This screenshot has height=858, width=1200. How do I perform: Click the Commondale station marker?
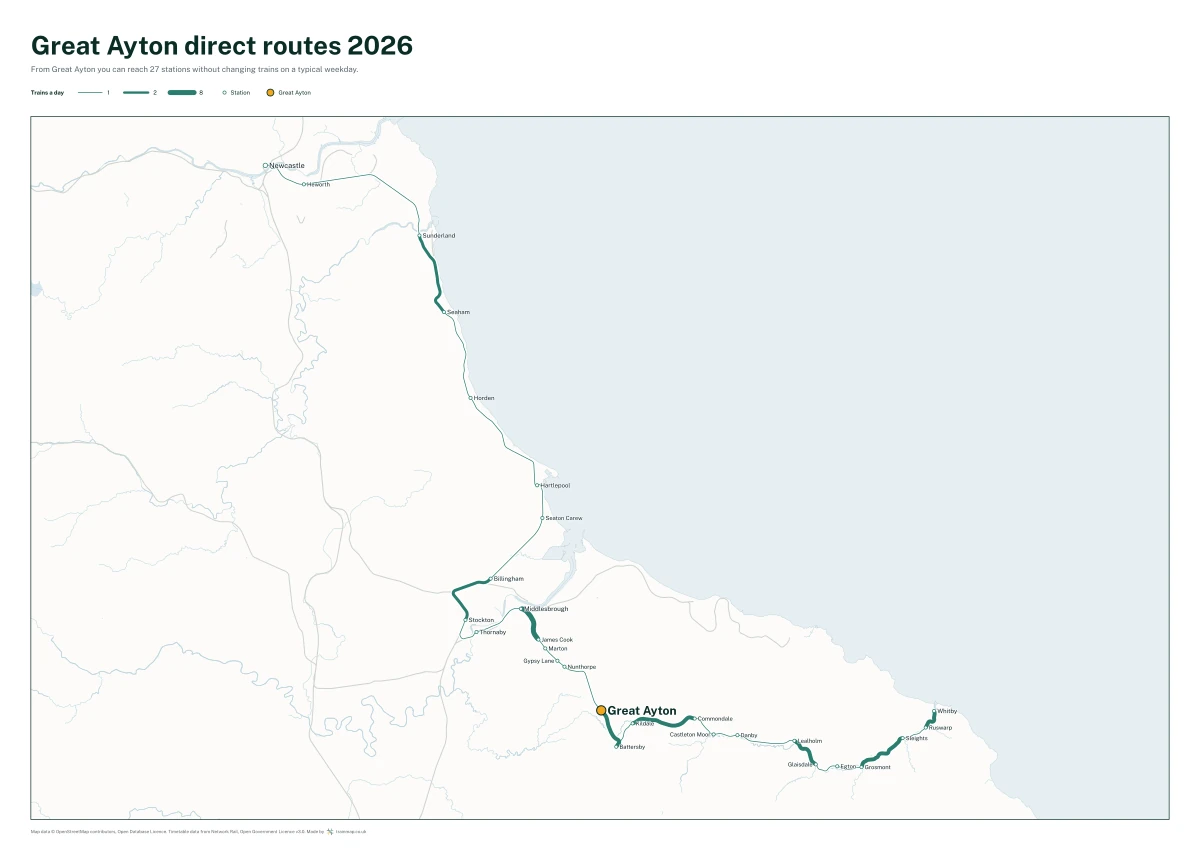(694, 719)
